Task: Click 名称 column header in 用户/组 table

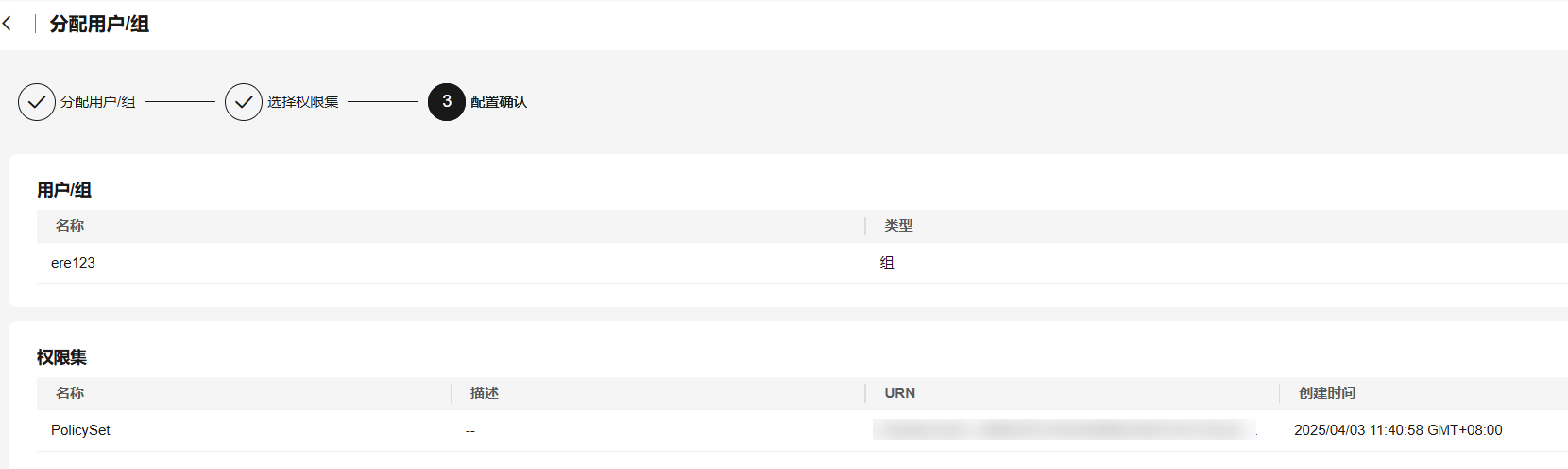Action: click(x=70, y=226)
